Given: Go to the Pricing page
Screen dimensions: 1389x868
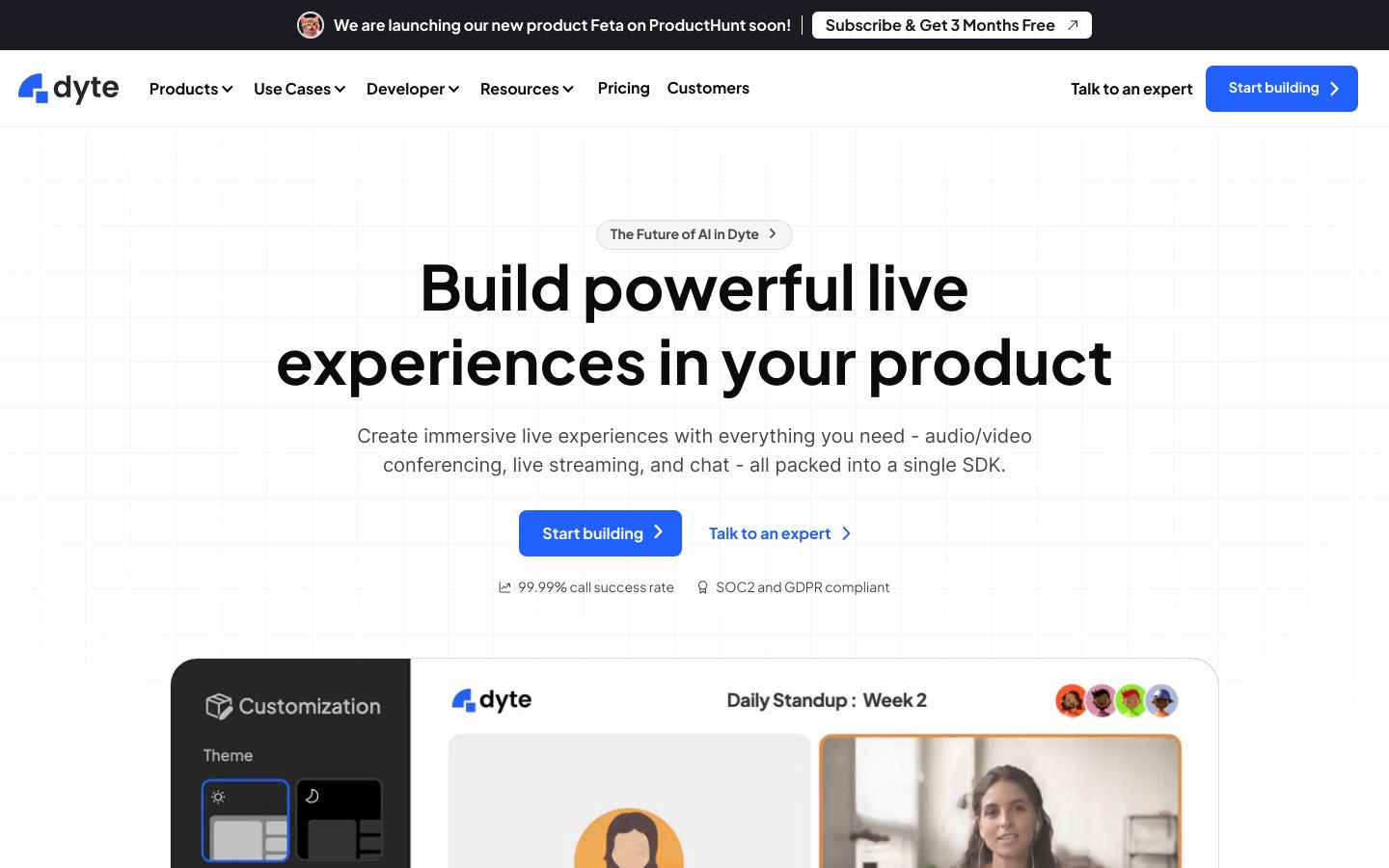Looking at the screenshot, I should pos(623,88).
